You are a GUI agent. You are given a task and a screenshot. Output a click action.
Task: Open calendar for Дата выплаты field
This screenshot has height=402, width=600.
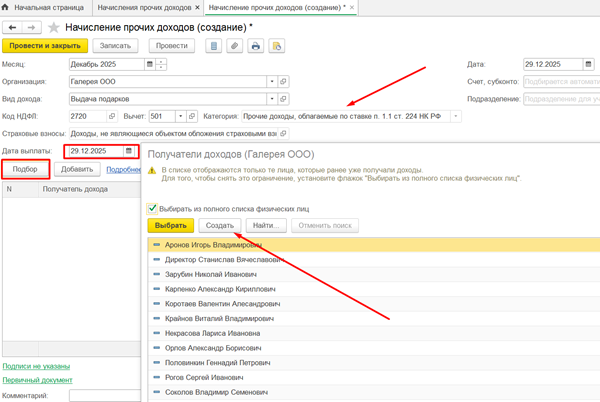coord(129,151)
